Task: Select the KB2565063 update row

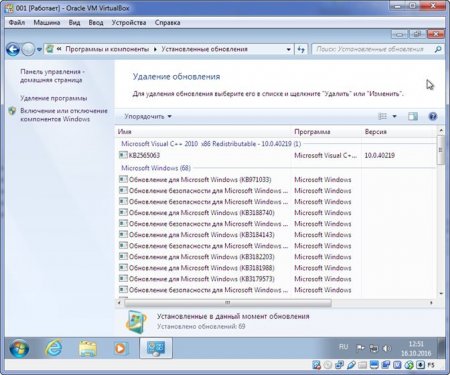Action: pos(277,155)
